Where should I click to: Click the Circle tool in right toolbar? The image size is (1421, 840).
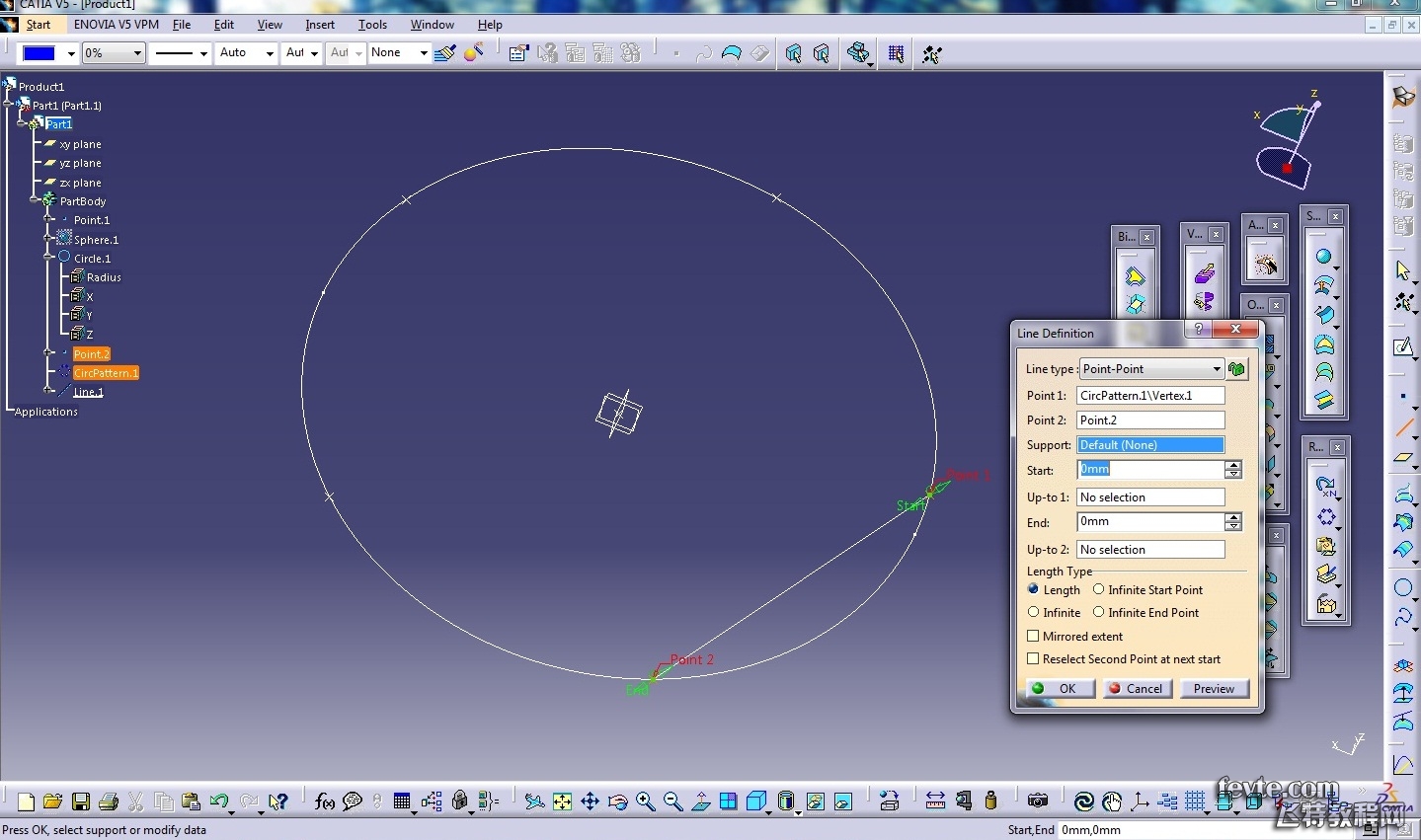click(x=1403, y=588)
